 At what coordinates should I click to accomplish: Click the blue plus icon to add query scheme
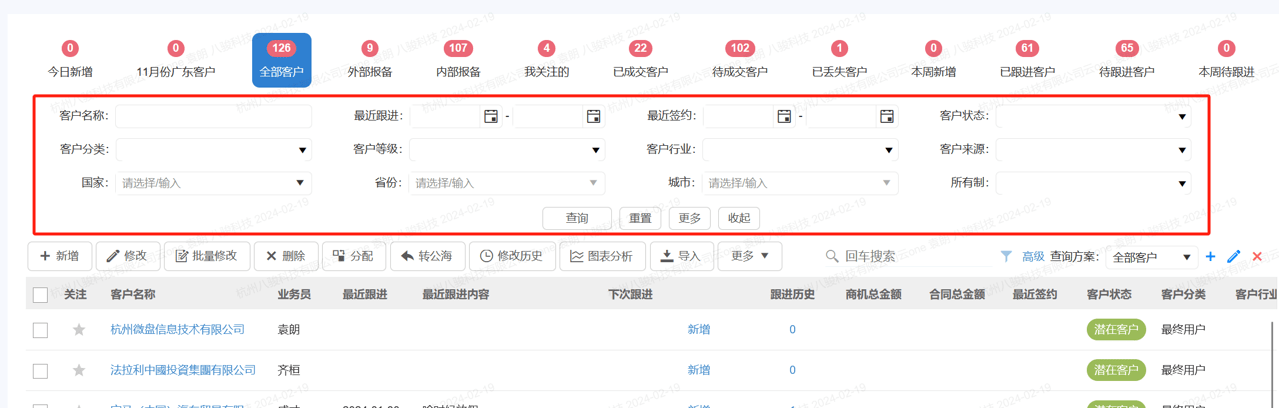[1210, 257]
